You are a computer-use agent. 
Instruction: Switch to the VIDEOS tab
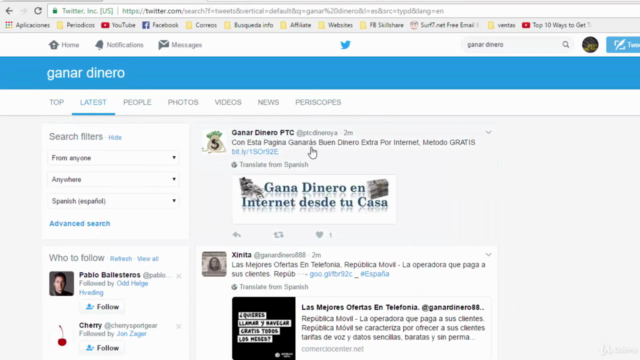click(228, 102)
